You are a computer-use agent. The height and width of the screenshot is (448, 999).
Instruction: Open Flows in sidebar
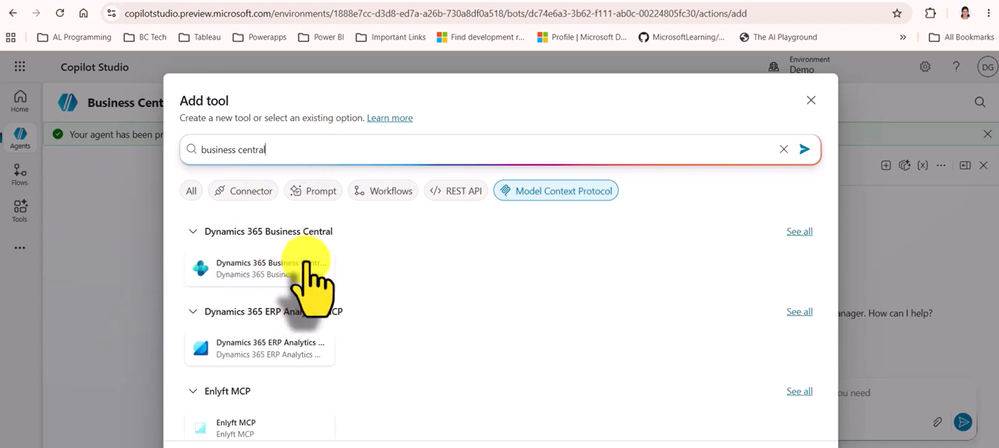pyautogui.click(x=20, y=175)
